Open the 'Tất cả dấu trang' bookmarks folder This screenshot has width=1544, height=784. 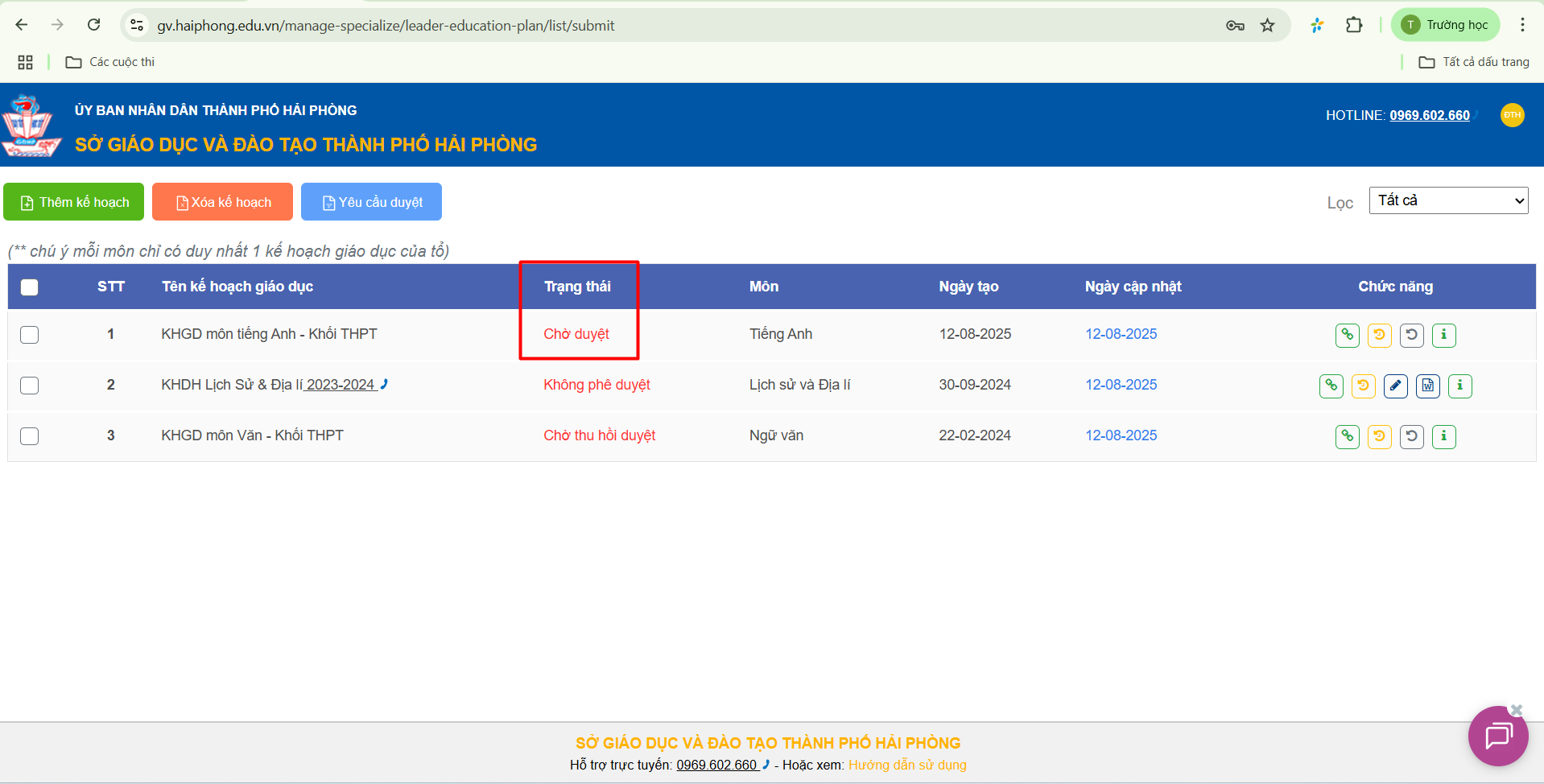(x=1473, y=62)
